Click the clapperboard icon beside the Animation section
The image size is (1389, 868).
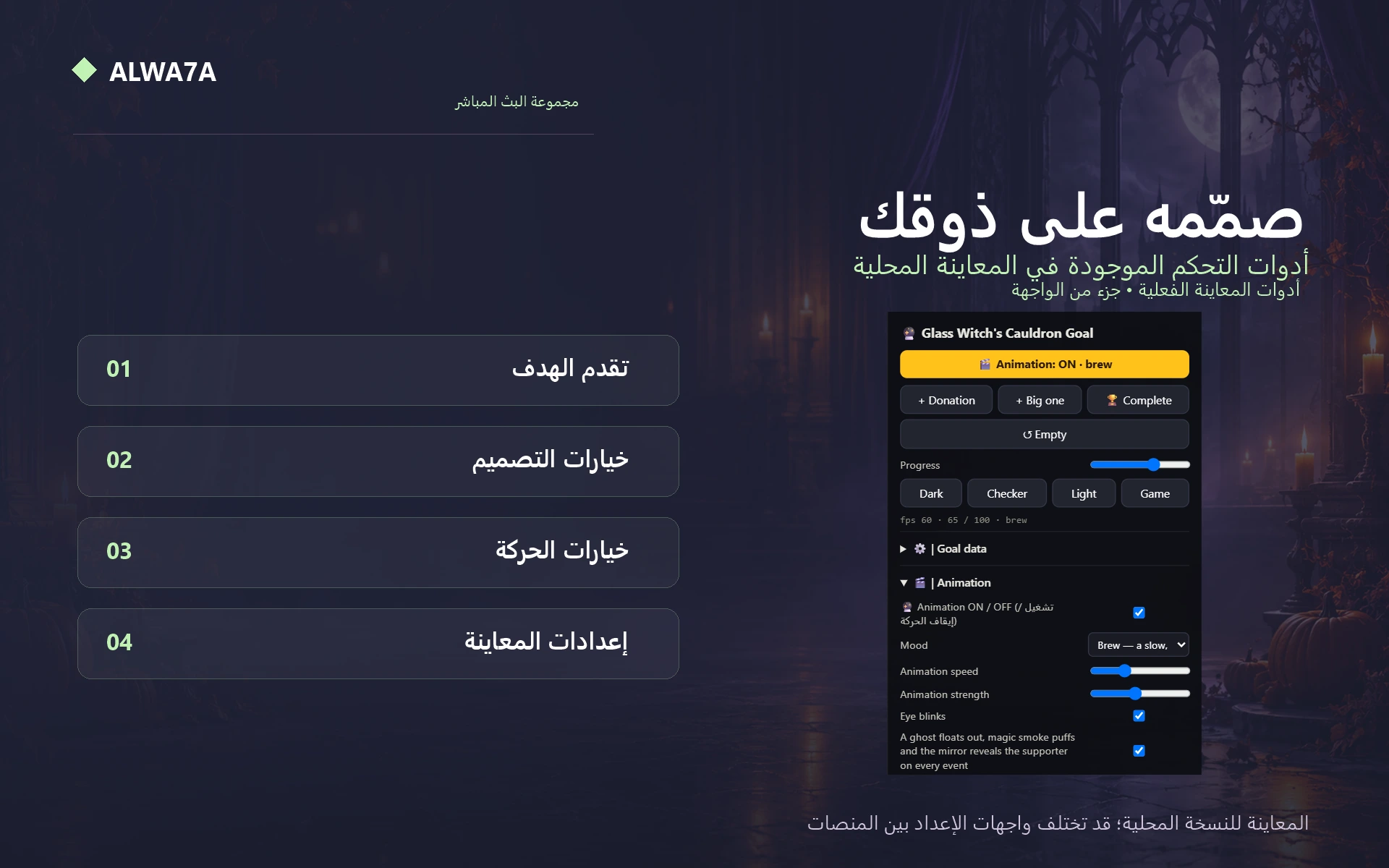tap(919, 583)
